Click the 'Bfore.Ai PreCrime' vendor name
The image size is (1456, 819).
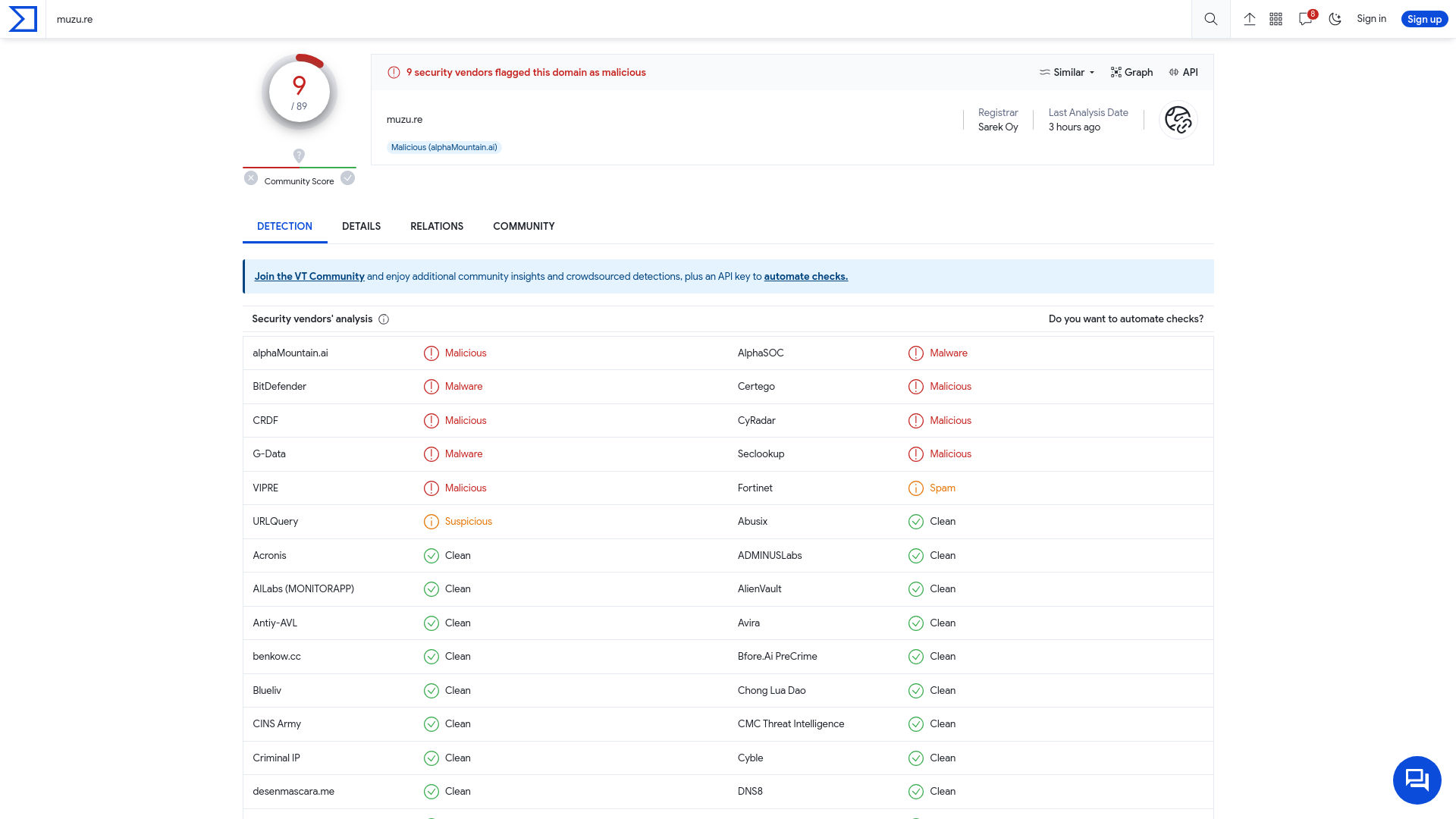[777, 657]
